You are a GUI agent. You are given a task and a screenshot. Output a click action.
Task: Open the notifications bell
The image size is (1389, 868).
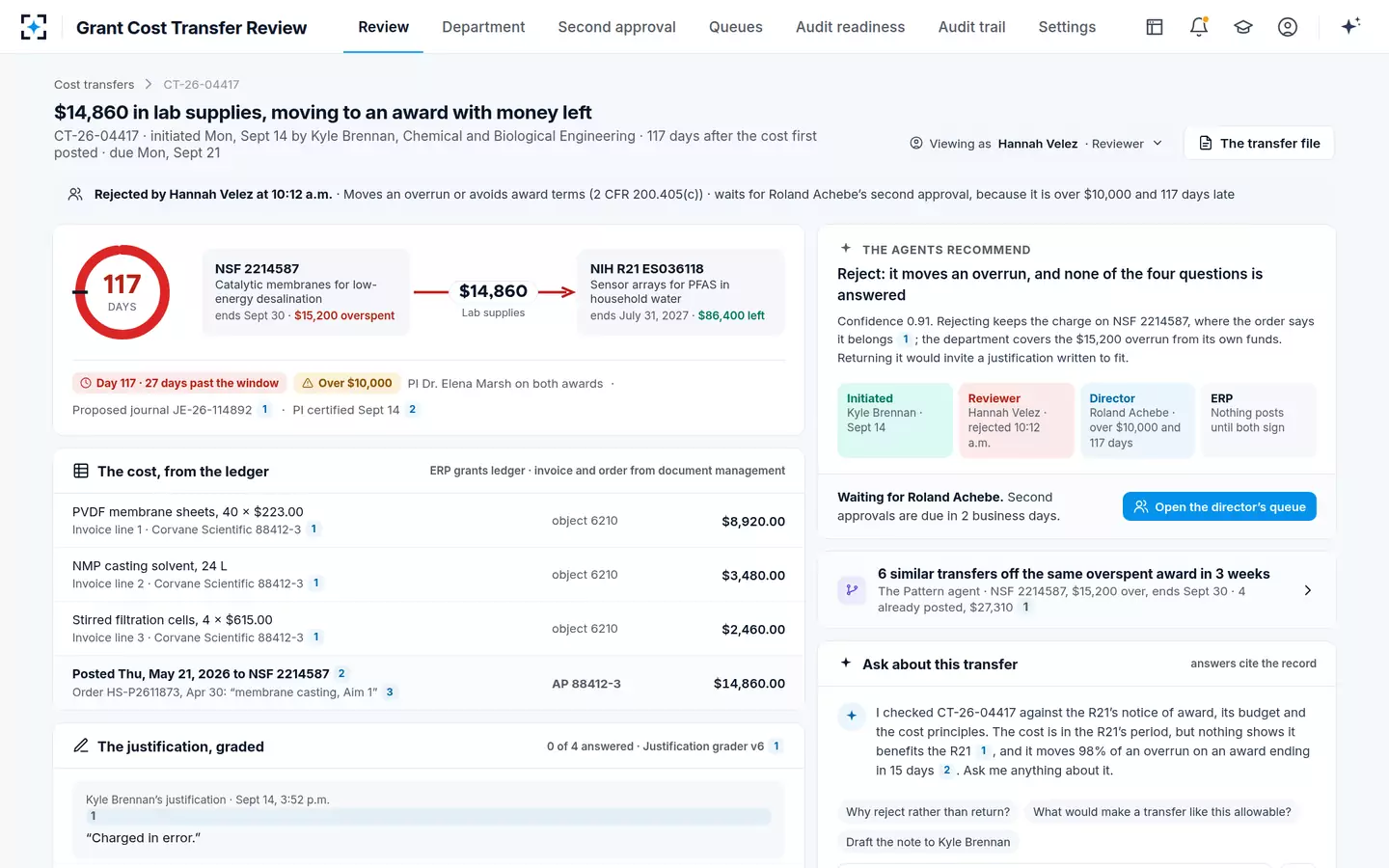point(1199,27)
